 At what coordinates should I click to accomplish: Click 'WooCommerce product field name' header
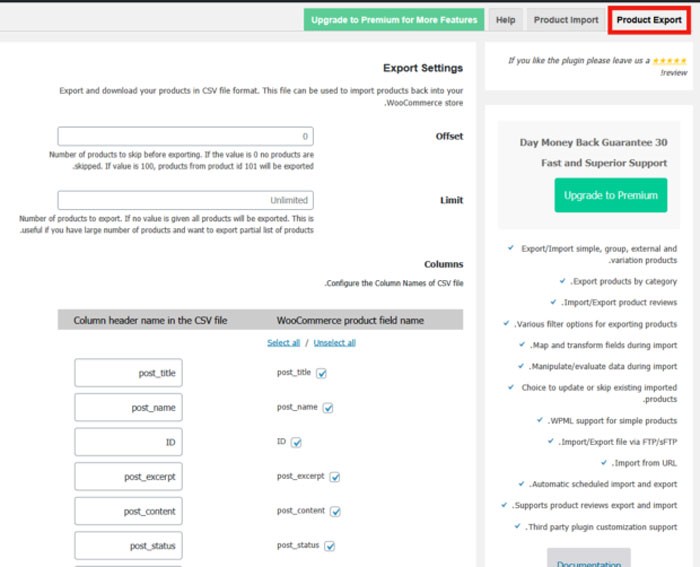click(x=350, y=321)
